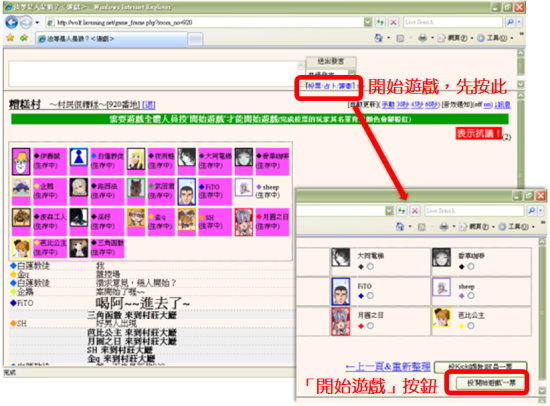
Task: Click the blue pawn avatar of 白蓮教徒
Action: pyautogui.click(x=79, y=157)
